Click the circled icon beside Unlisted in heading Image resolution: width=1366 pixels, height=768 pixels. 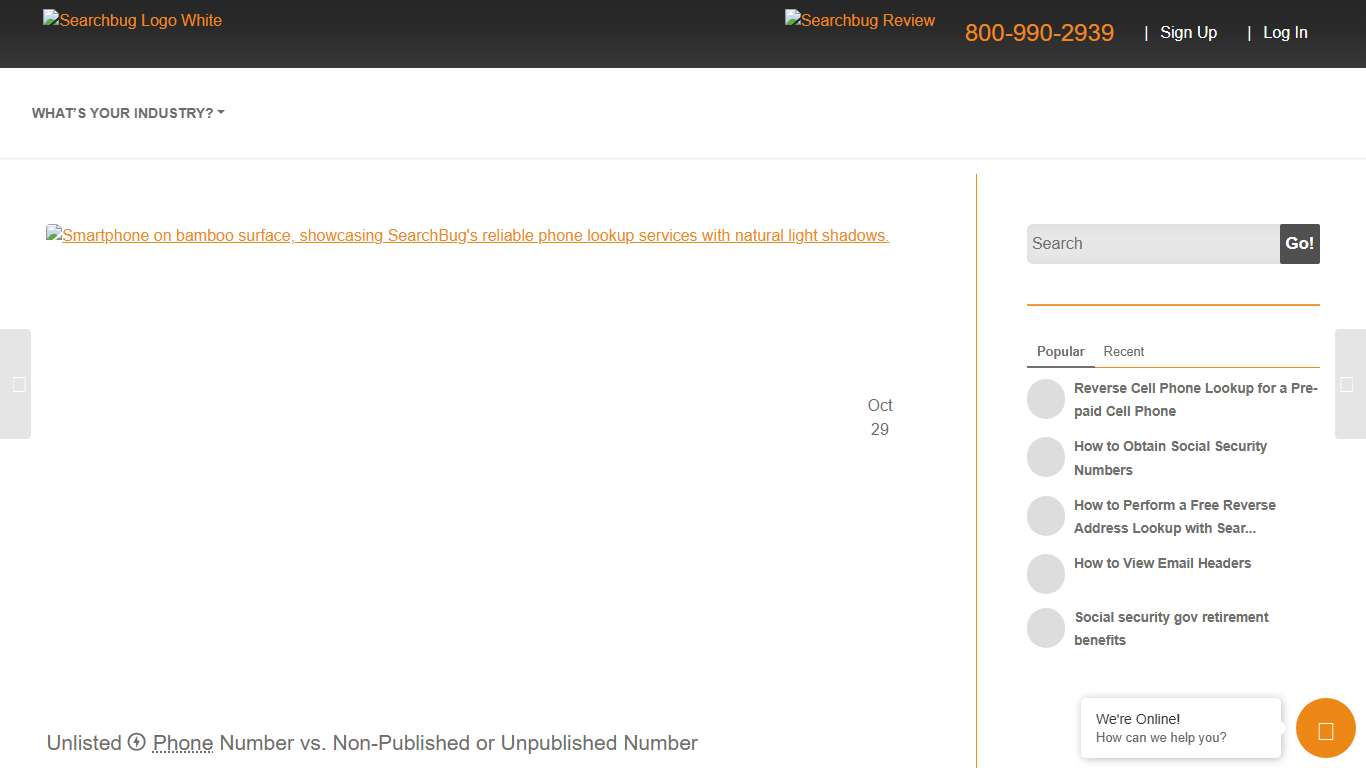click(136, 742)
